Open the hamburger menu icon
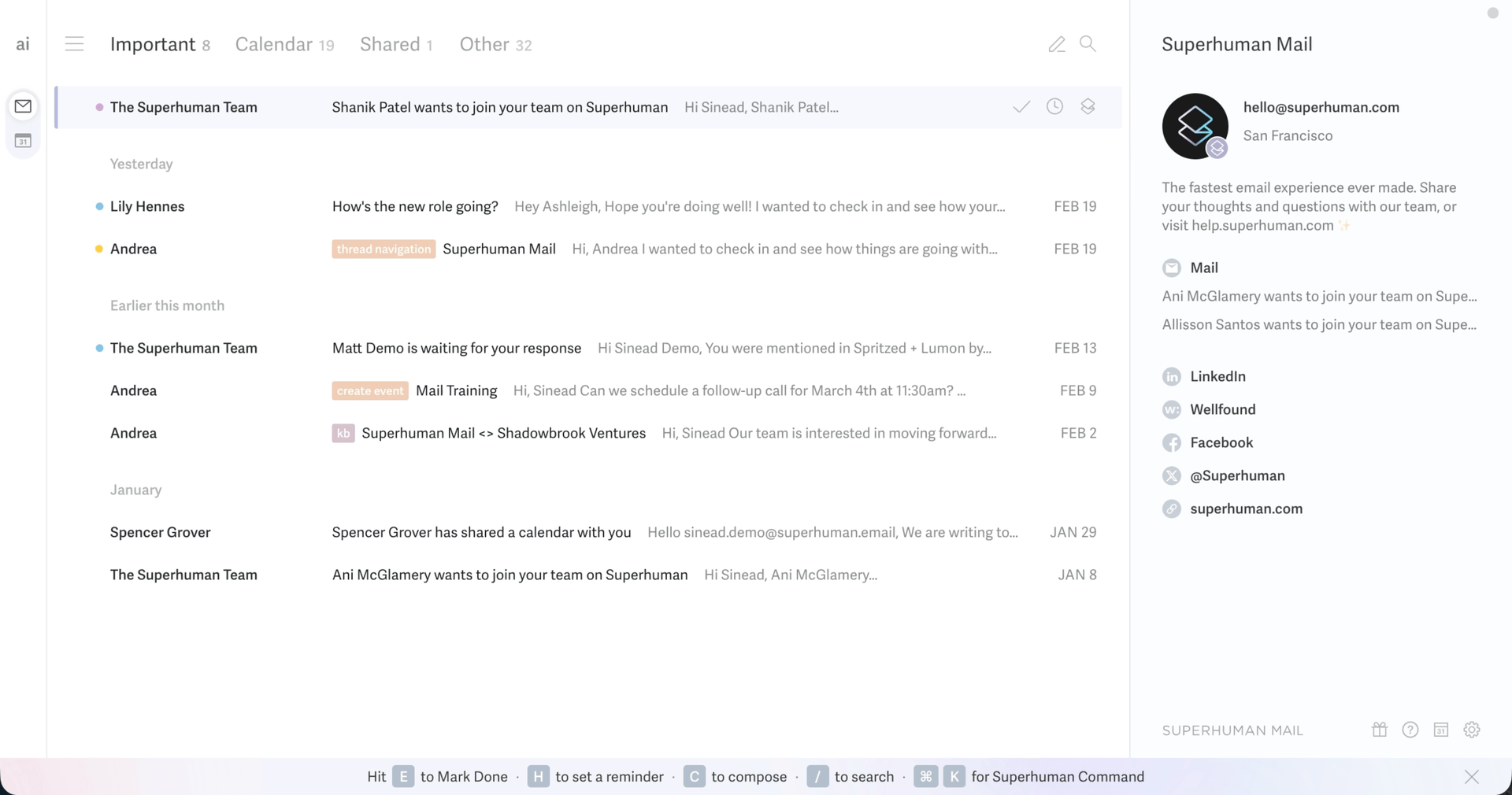Screen dimensions: 1512x795 (x=74, y=44)
